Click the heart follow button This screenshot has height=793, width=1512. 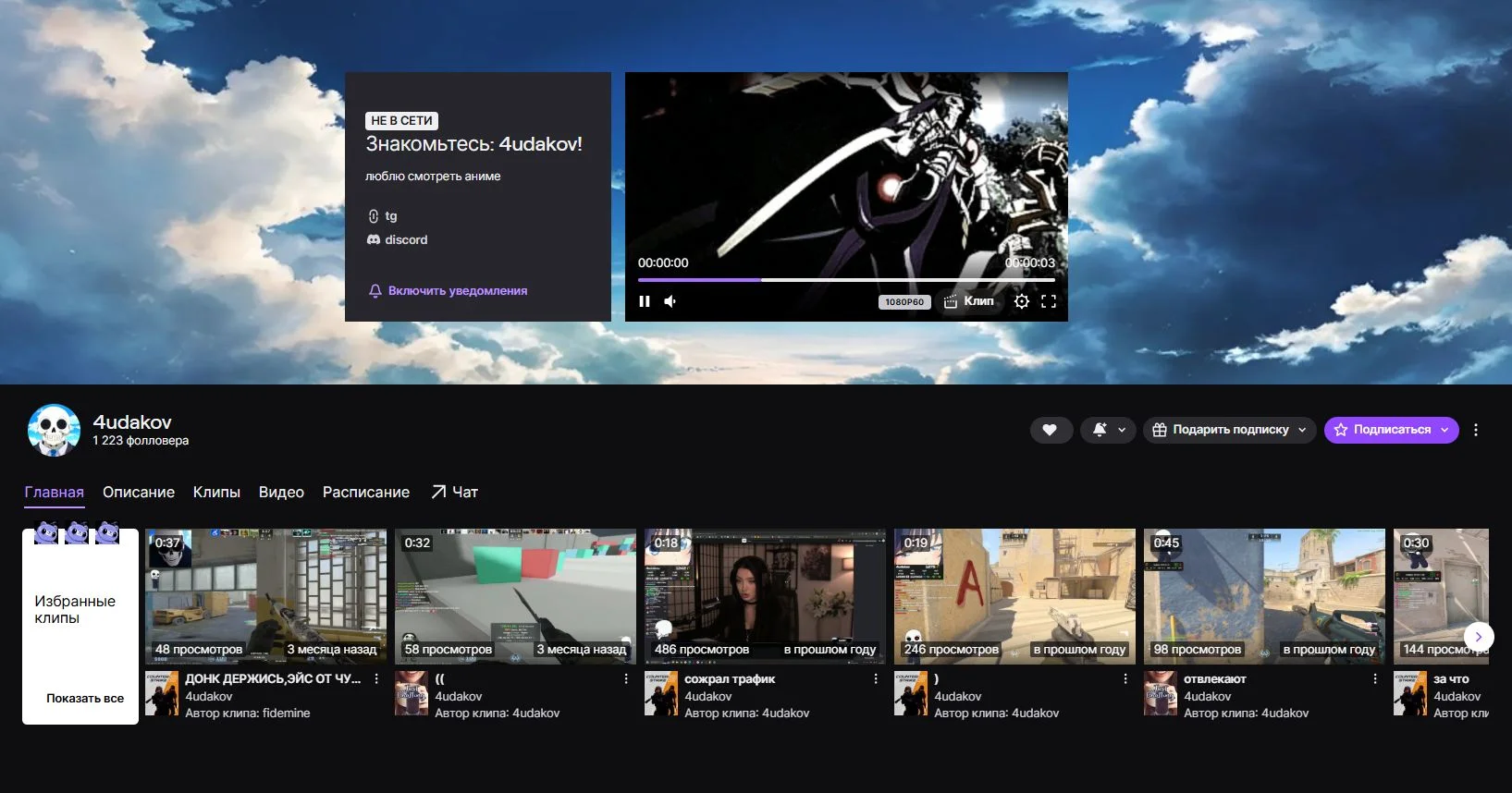[1051, 430]
